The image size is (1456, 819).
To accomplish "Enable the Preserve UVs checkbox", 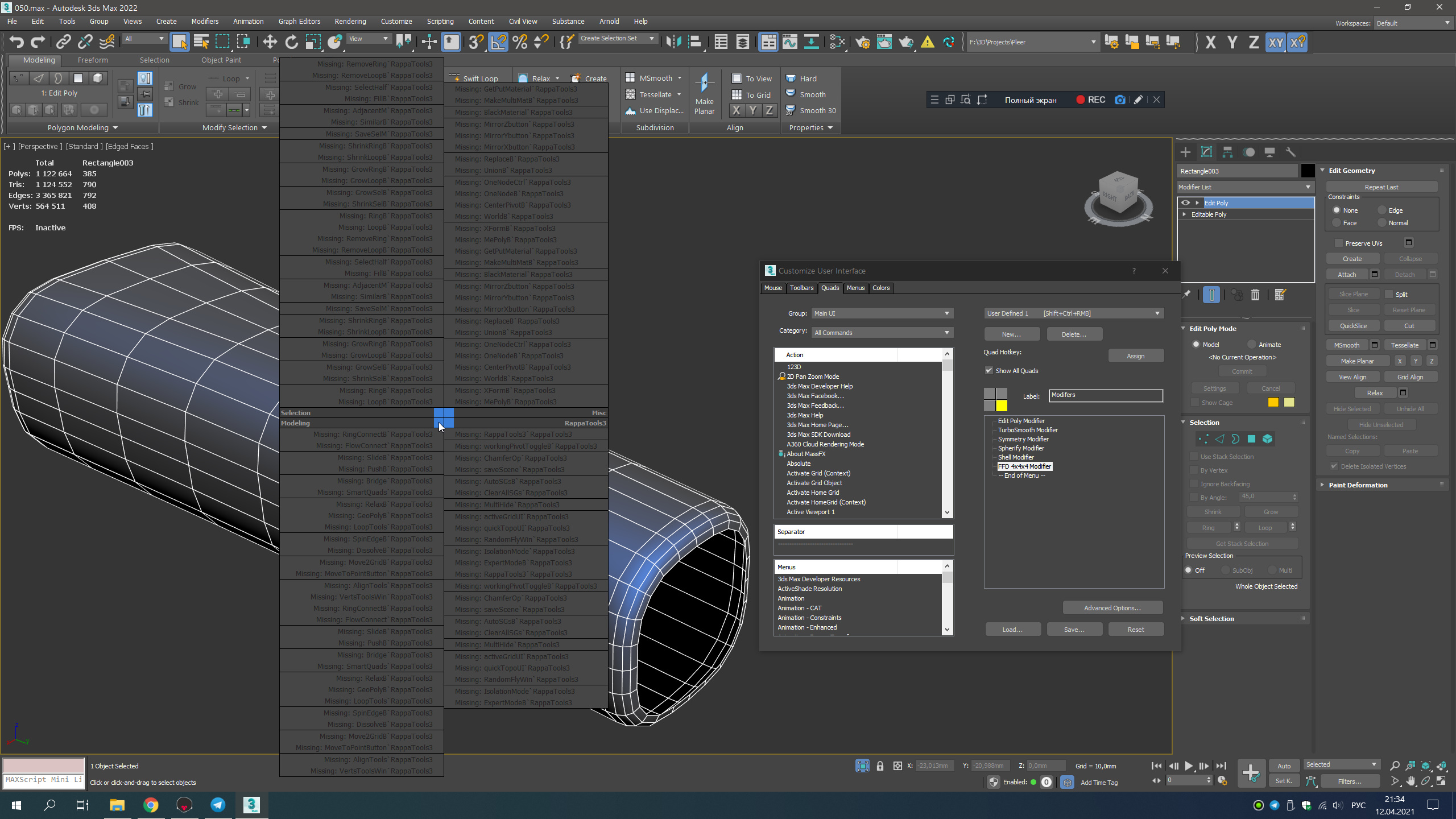I will pyautogui.click(x=1338, y=243).
